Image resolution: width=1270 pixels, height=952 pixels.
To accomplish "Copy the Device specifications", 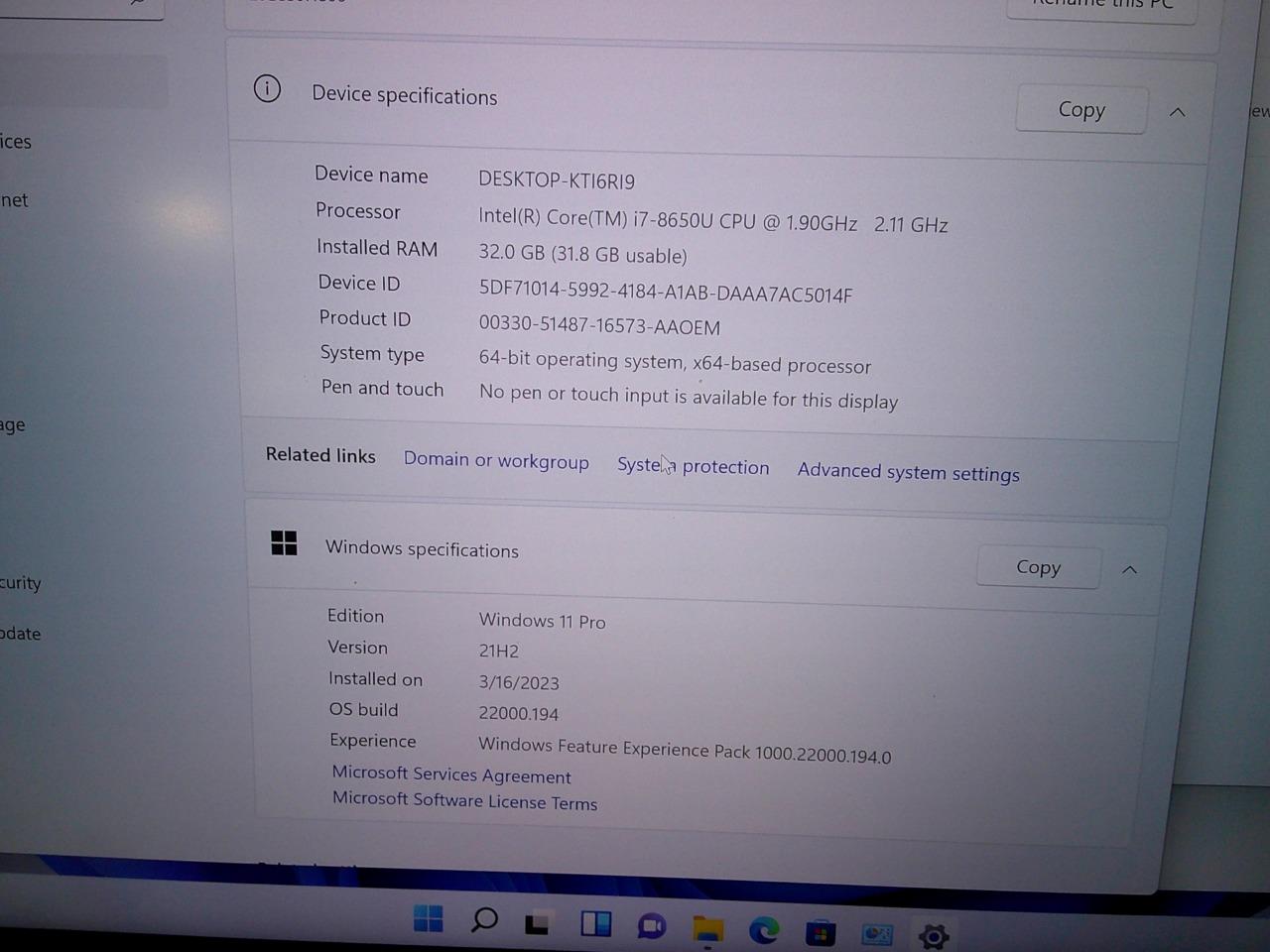I will (x=1081, y=109).
